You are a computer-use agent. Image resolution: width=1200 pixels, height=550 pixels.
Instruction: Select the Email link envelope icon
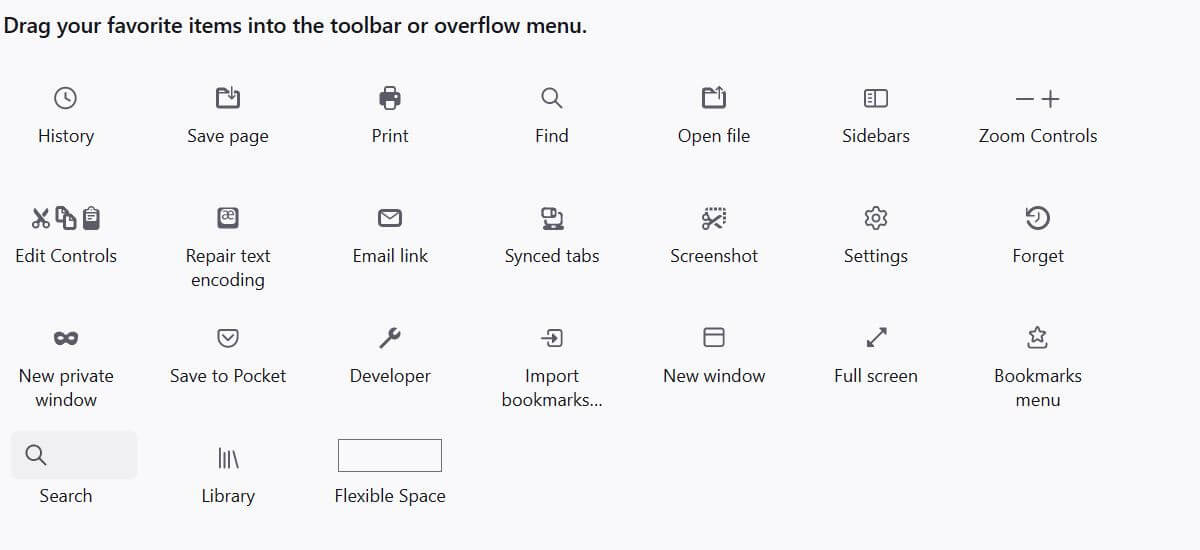390,218
